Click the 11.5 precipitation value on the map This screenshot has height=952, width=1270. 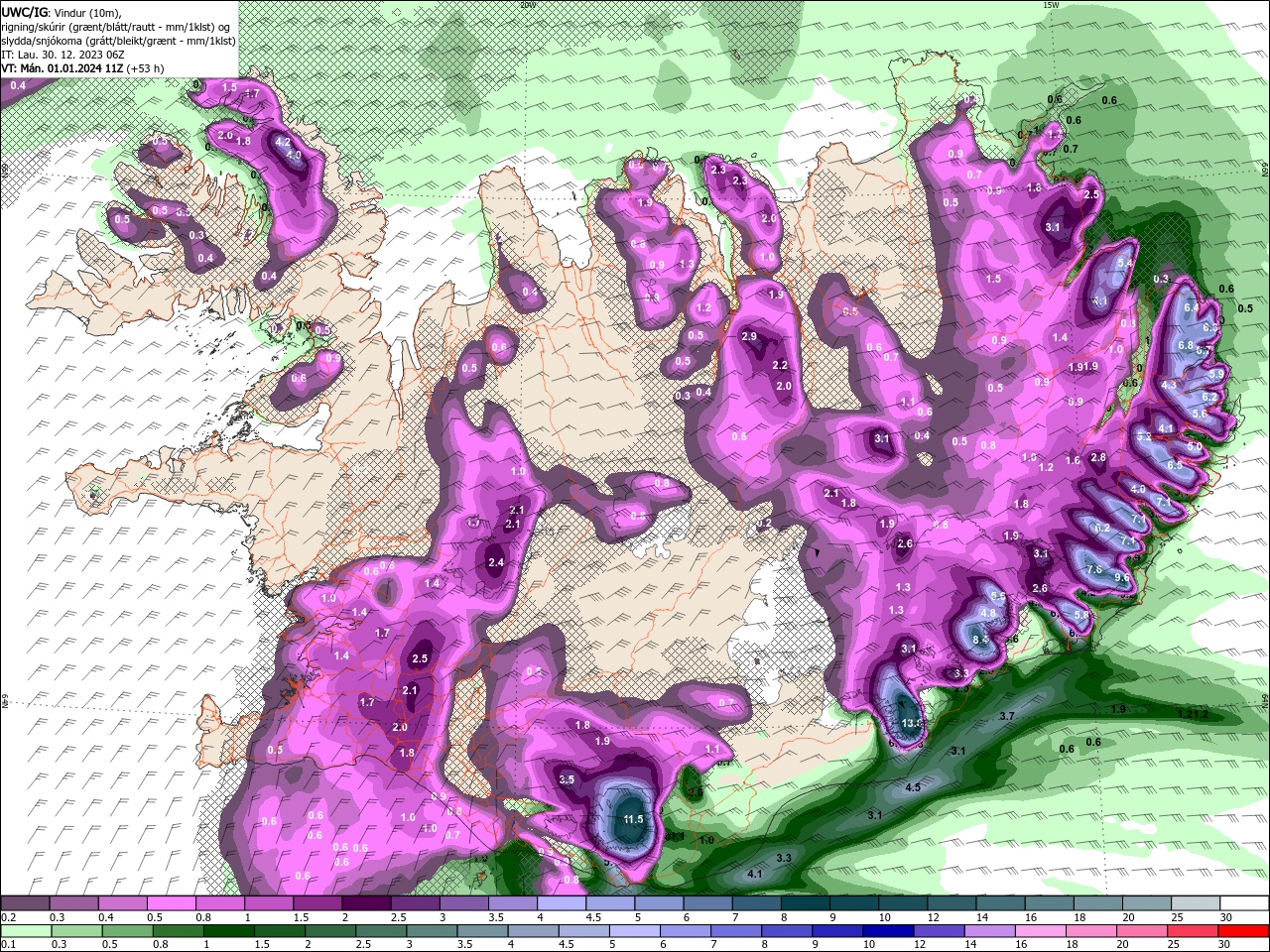click(634, 819)
